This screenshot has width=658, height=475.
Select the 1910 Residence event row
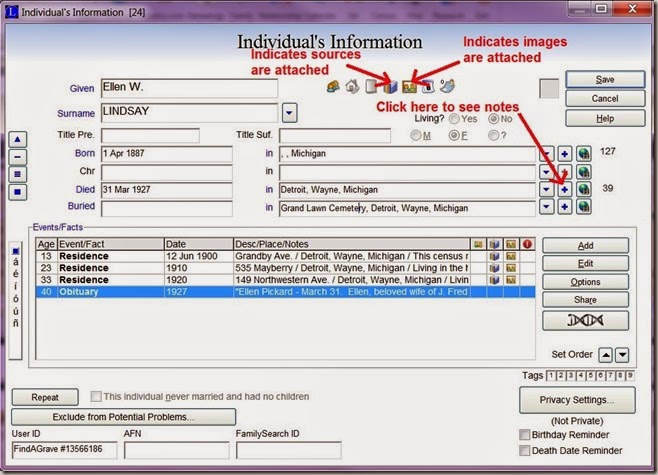coord(285,268)
